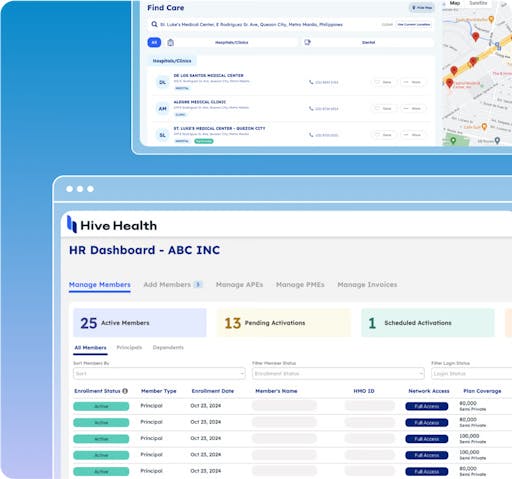Click the 25 Active Members card
The height and width of the screenshot is (479, 512).
click(x=140, y=323)
